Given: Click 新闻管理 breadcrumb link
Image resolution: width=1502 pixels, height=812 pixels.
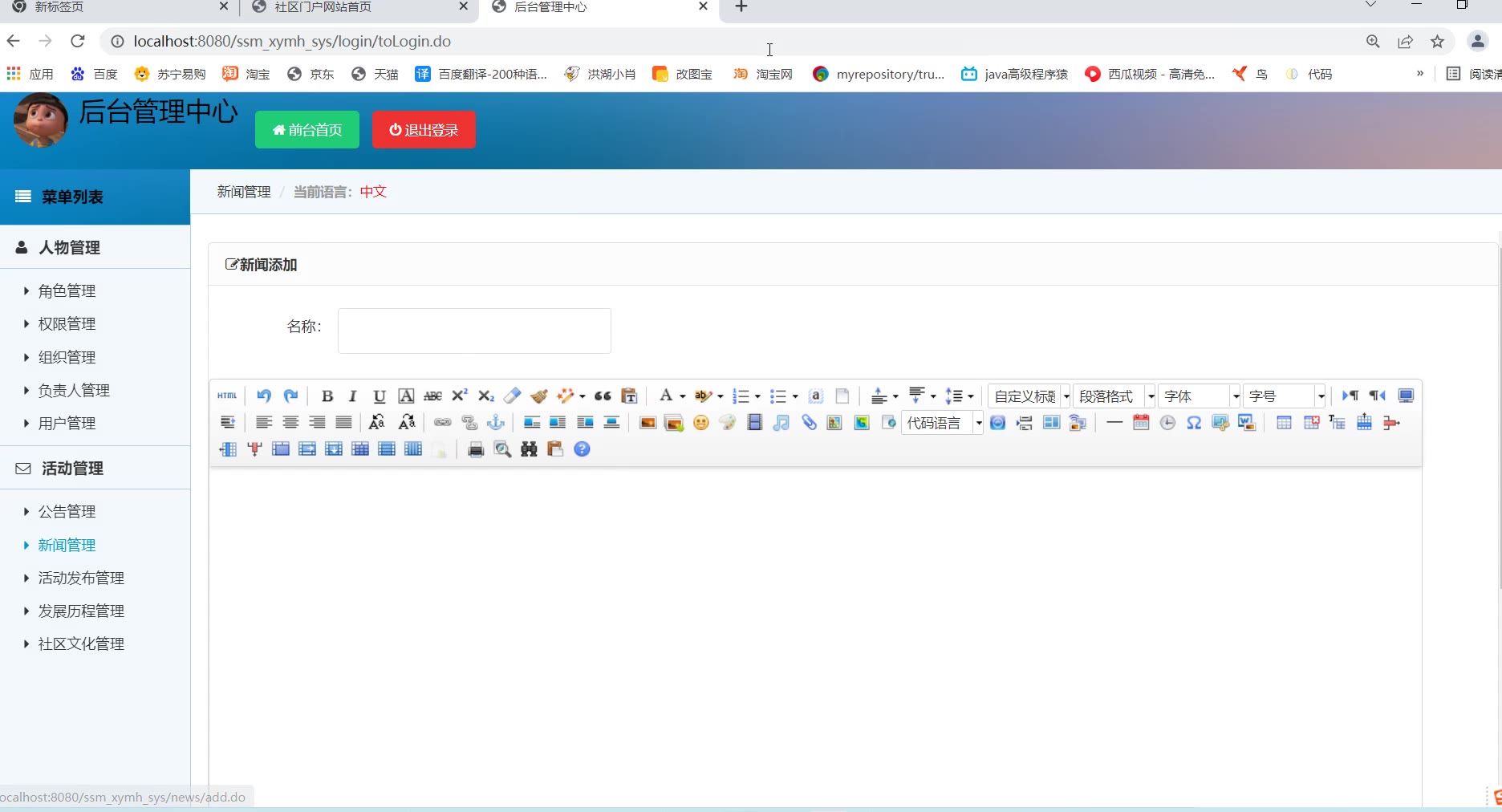Looking at the screenshot, I should point(244,192).
